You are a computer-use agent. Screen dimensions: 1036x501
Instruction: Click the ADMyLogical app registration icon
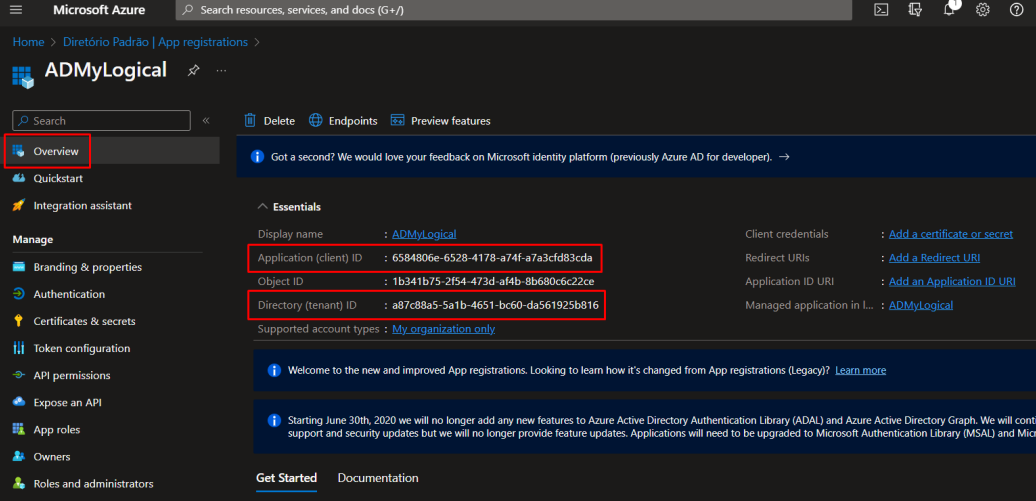pyautogui.click(x=23, y=77)
